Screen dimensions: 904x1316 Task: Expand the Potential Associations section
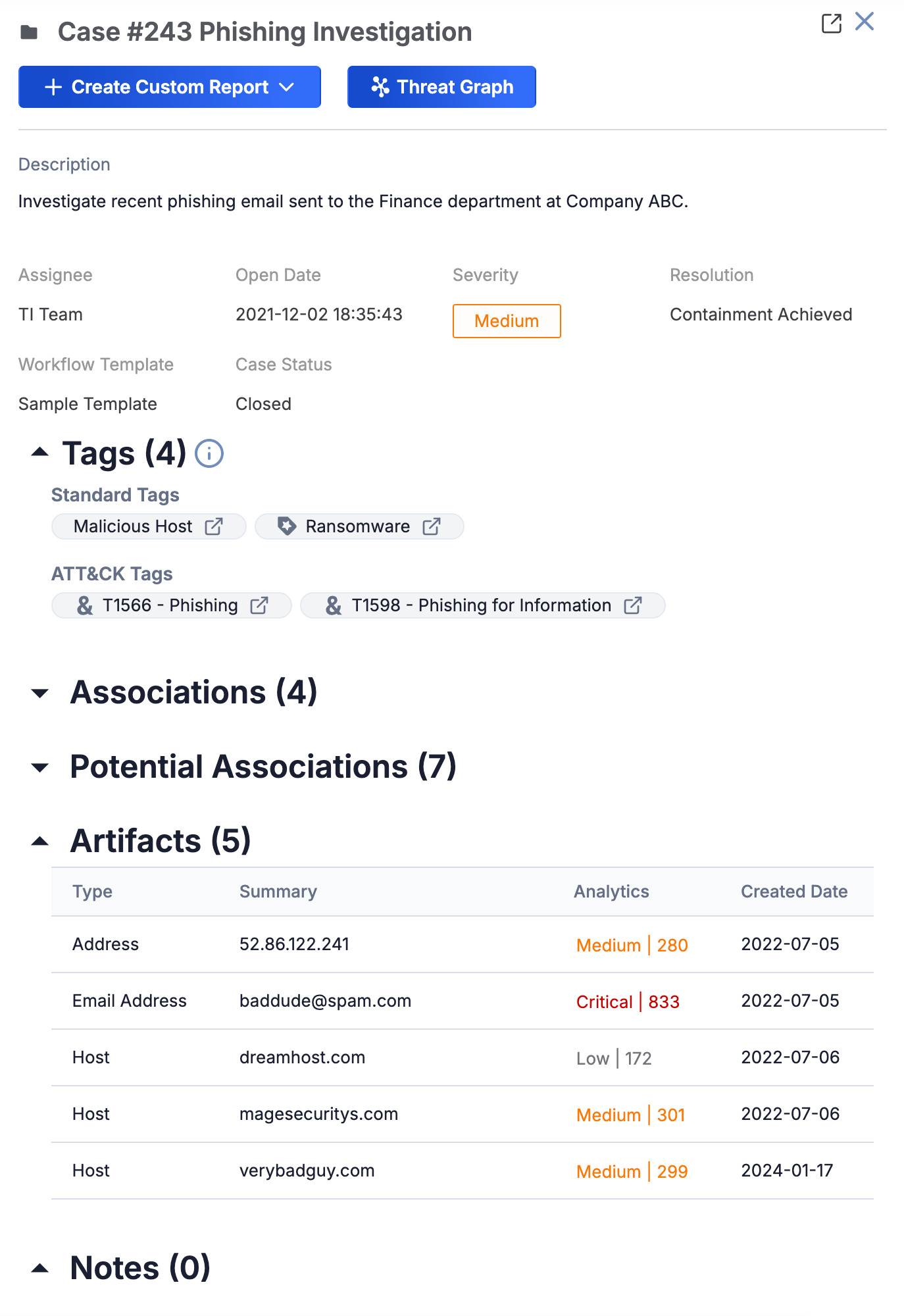click(40, 767)
